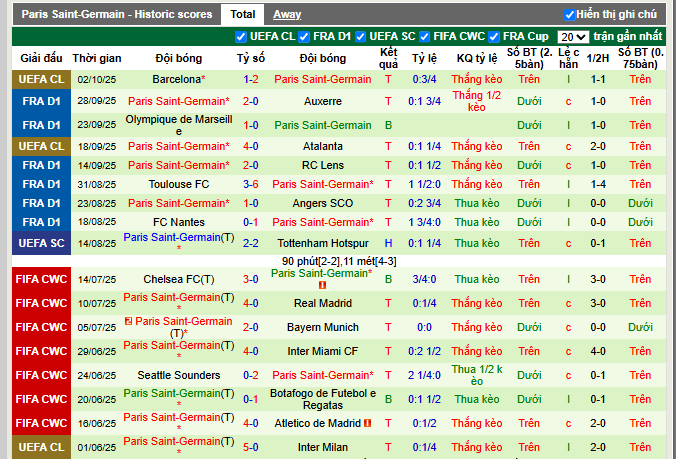Click result B in Olympique de Marseille row
Image resolution: width=676 pixels, height=459 pixels.
pyautogui.click(x=388, y=125)
